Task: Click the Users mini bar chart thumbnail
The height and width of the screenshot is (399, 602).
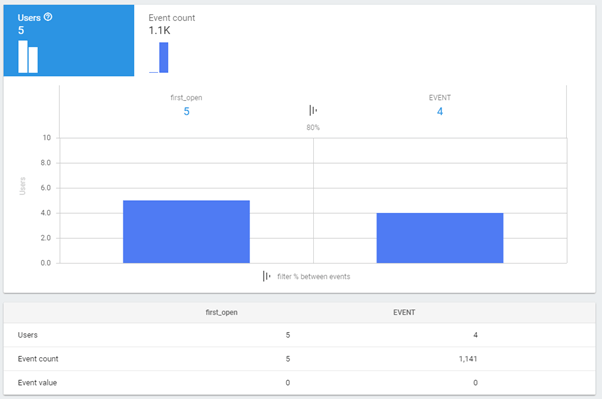Action: 28,57
